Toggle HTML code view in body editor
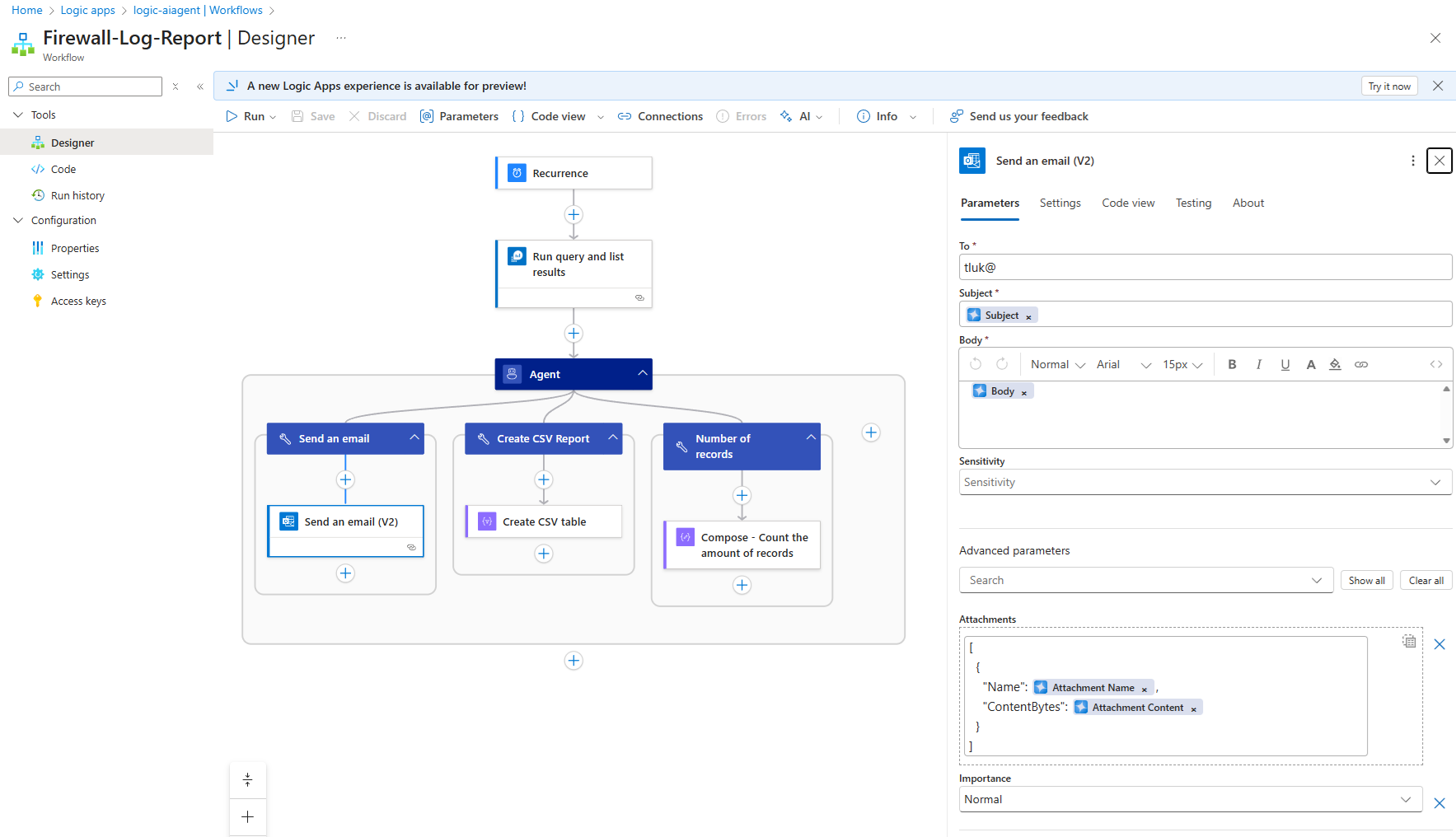This screenshot has height=837, width=1456. [x=1435, y=364]
